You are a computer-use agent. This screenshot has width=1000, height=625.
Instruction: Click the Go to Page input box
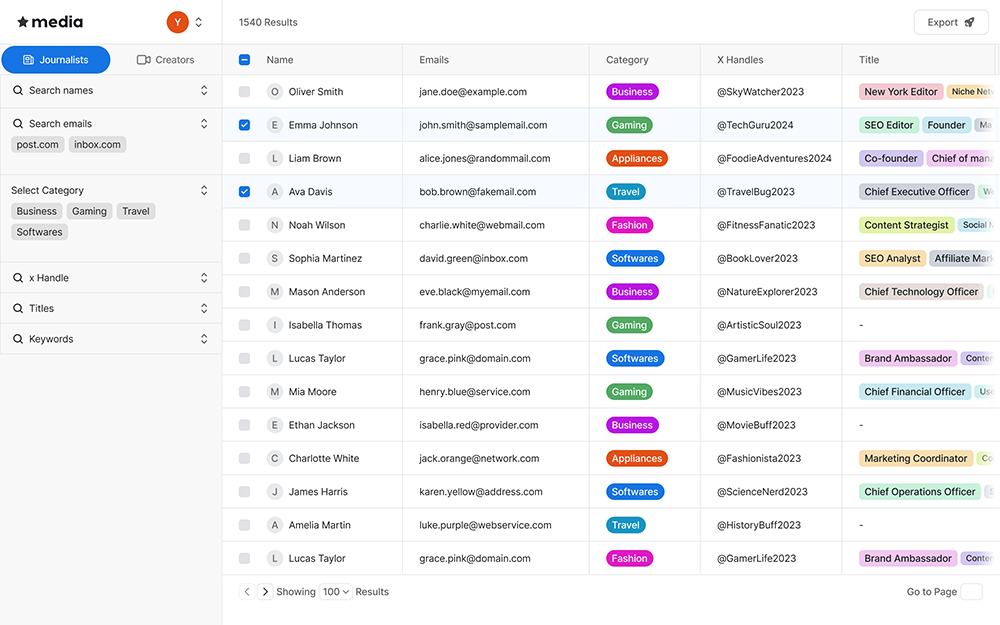pos(971,592)
